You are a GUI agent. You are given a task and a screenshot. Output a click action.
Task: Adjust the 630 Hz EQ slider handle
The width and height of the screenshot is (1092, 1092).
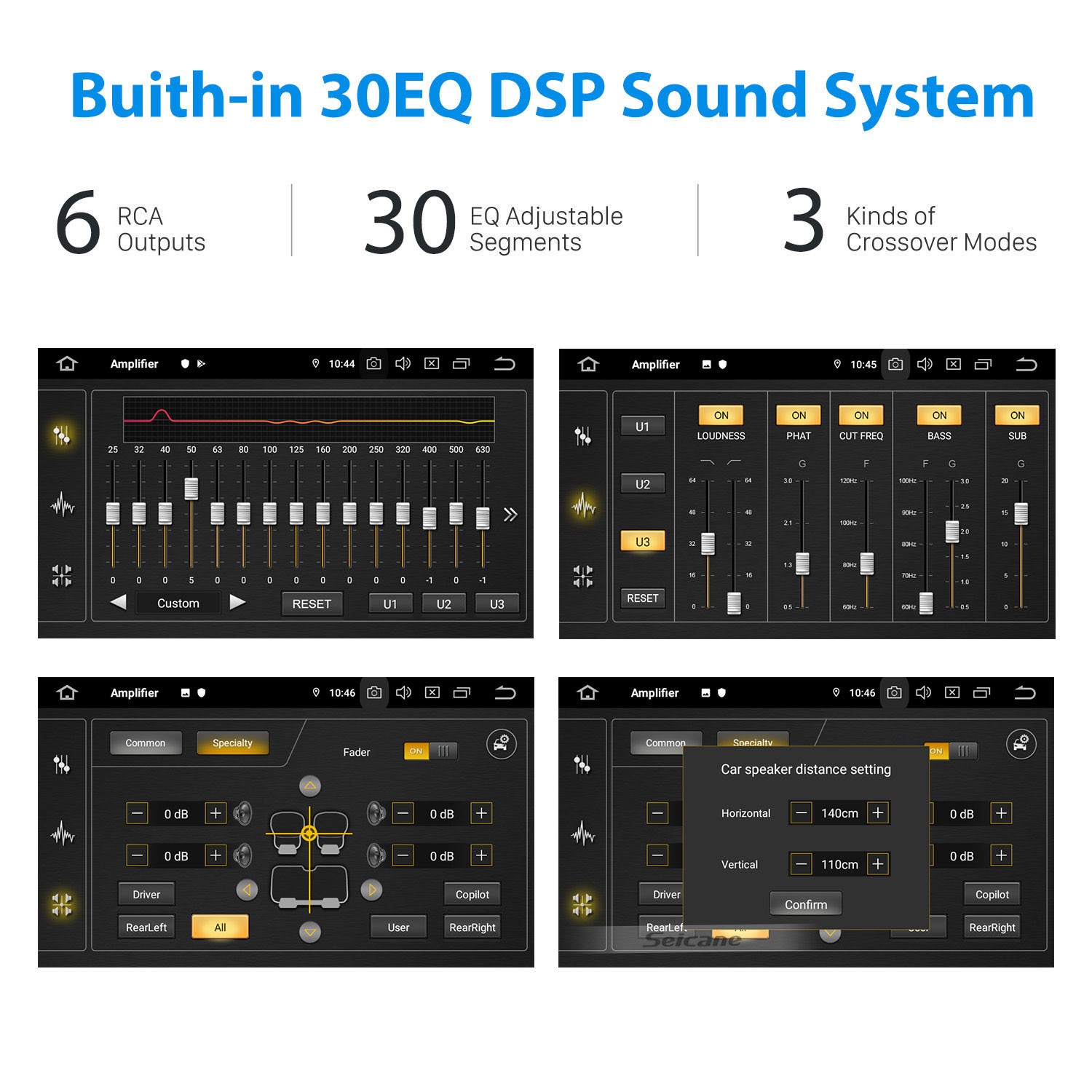[x=483, y=518]
